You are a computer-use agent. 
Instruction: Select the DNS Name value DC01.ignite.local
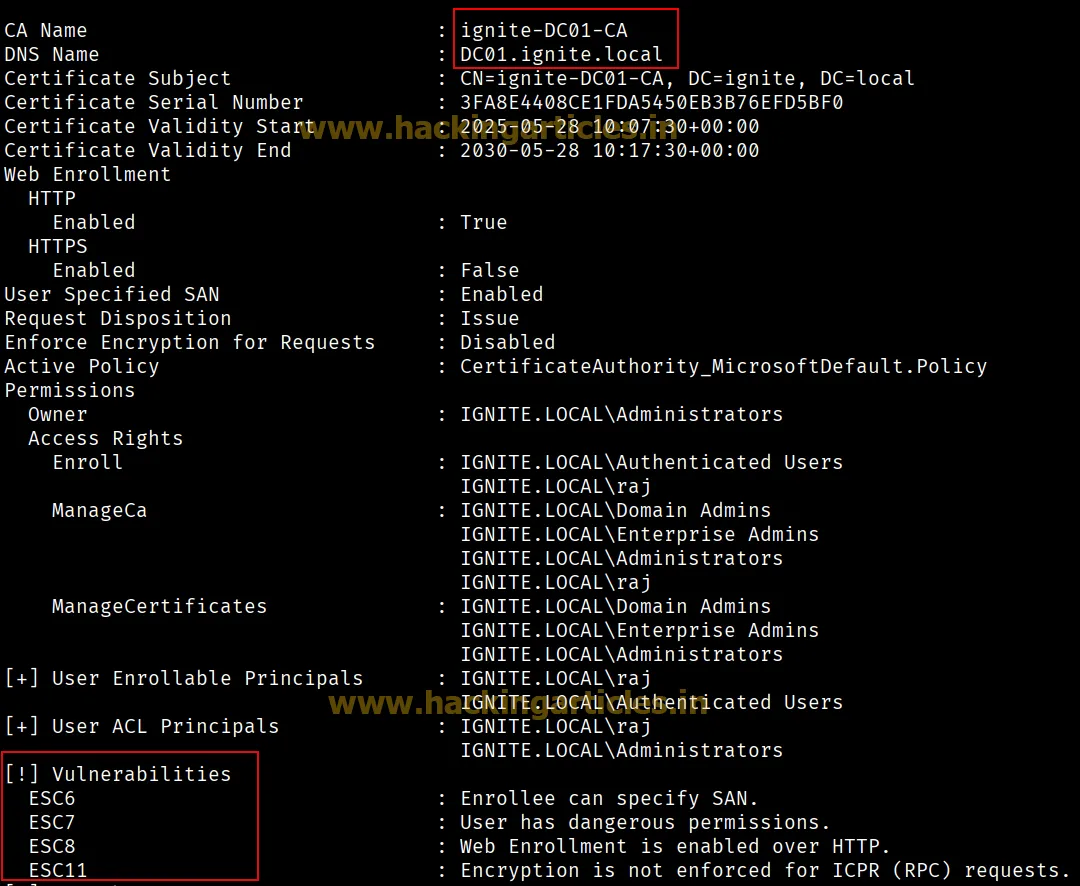[x=561, y=54]
